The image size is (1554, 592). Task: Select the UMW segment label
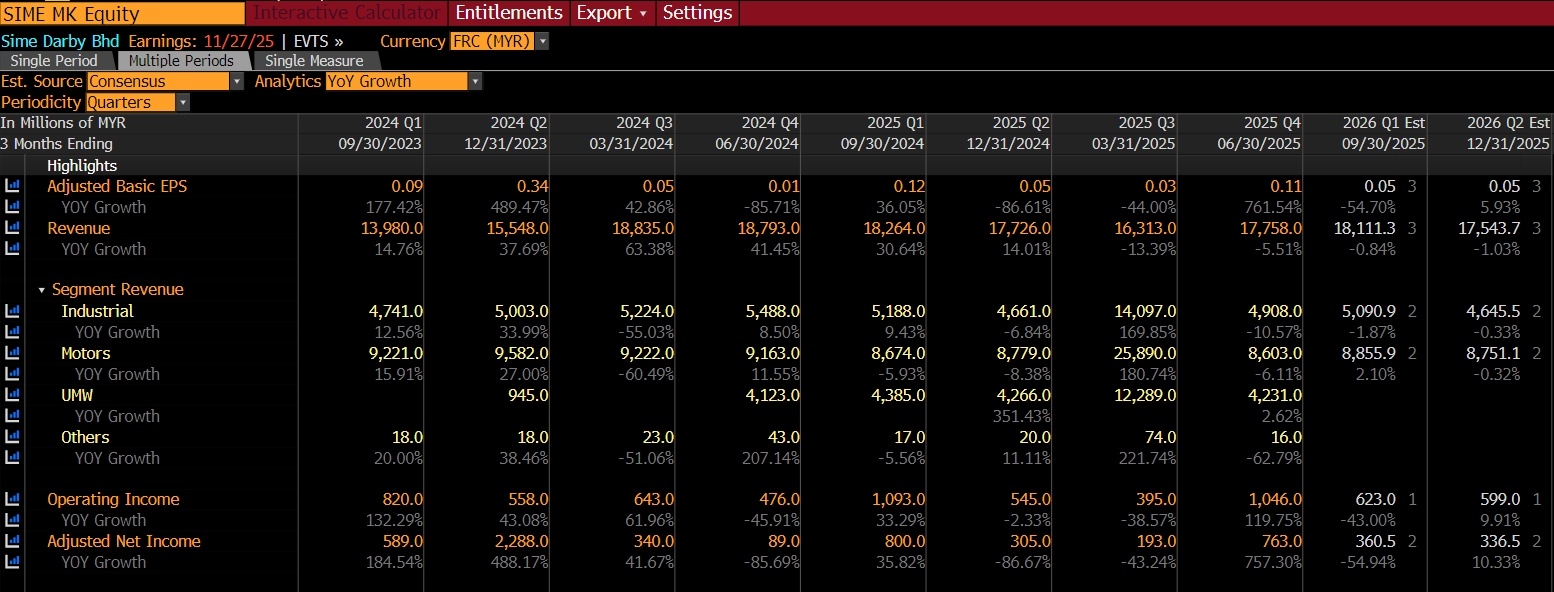pyautogui.click(x=77, y=395)
